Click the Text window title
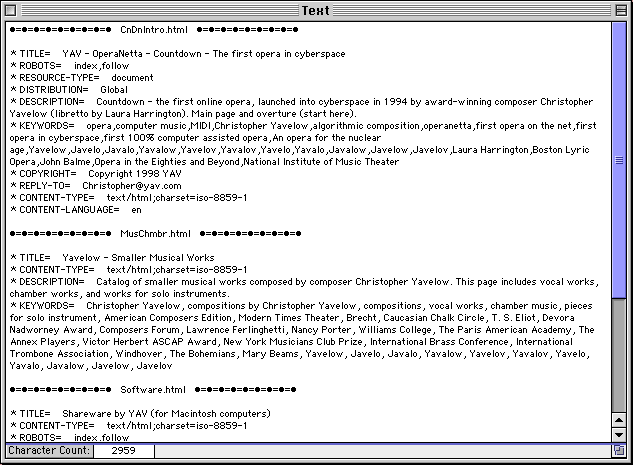Viewport: 633px width, 465px height. tap(316, 10)
